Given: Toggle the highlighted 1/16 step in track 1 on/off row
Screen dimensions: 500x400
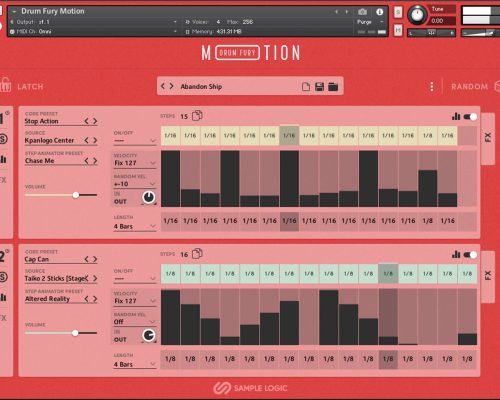Looking at the screenshot, I should [x=289, y=136].
